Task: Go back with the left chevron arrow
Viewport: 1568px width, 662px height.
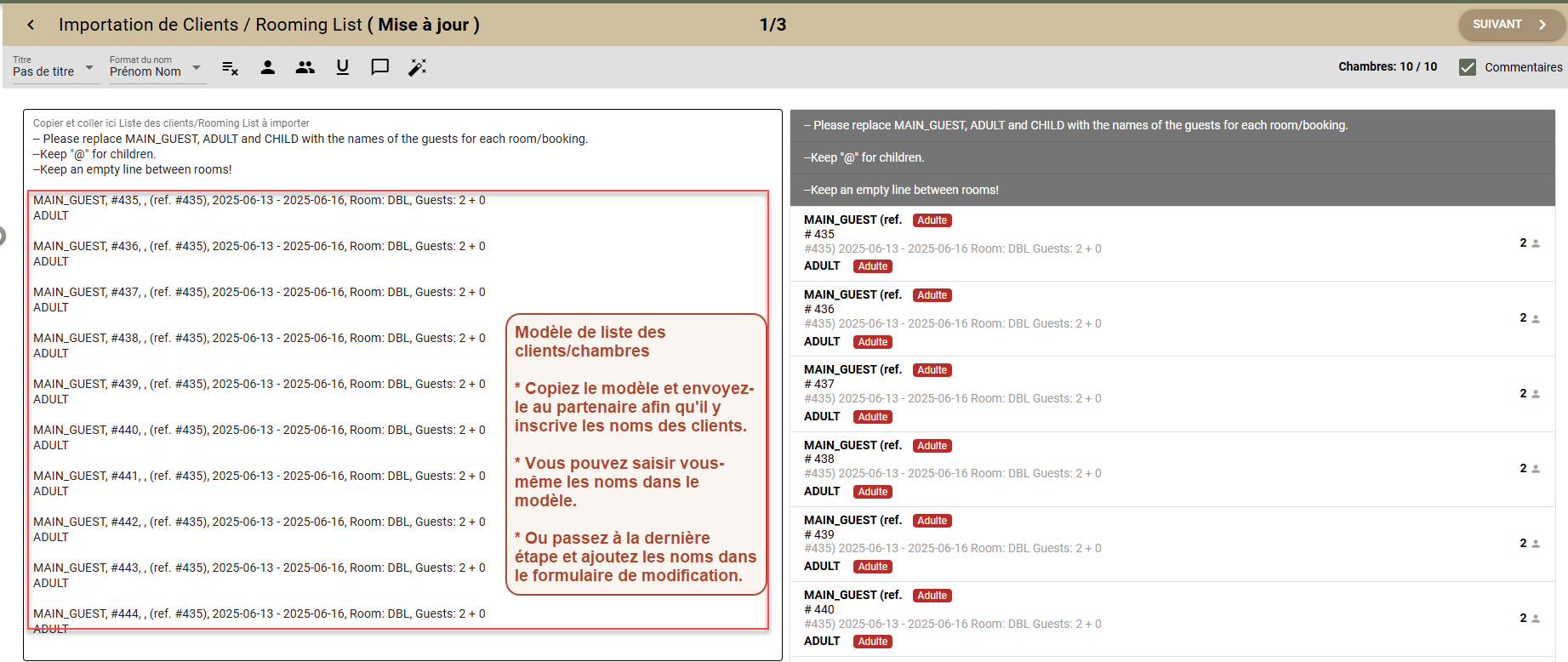Action: pos(31,25)
